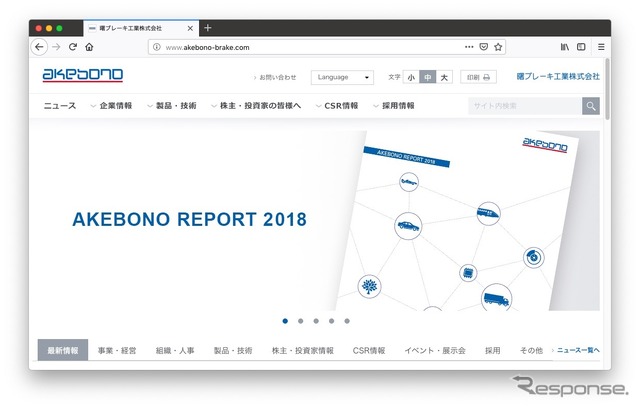The width and height of the screenshot is (640, 408).
Task: Submit site search with magnifier button
Action: pos(591,106)
